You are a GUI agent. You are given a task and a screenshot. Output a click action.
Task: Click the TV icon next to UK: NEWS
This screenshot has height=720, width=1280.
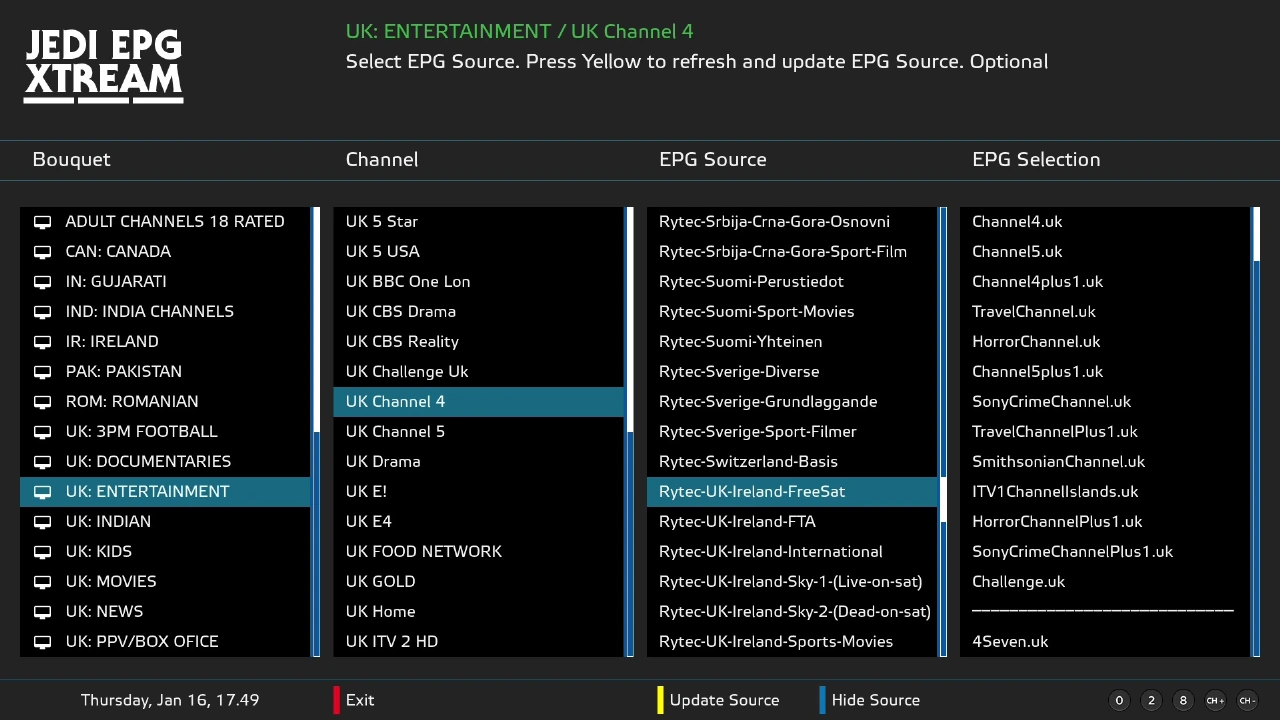(42, 612)
